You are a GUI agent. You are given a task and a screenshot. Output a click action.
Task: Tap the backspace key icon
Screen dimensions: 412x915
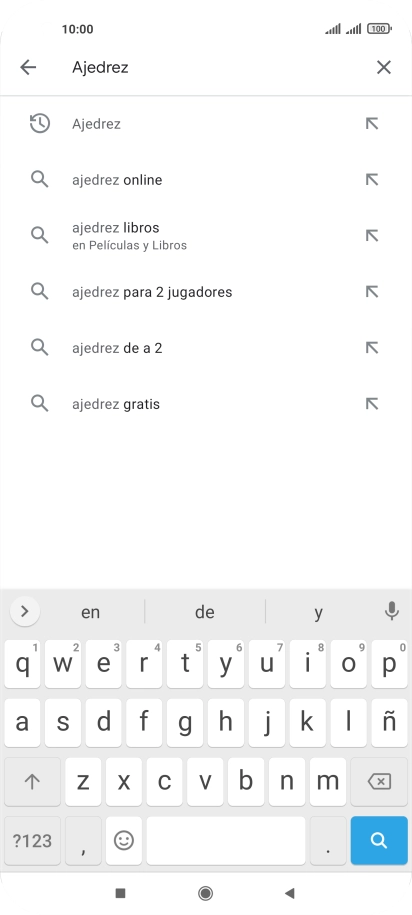(379, 781)
